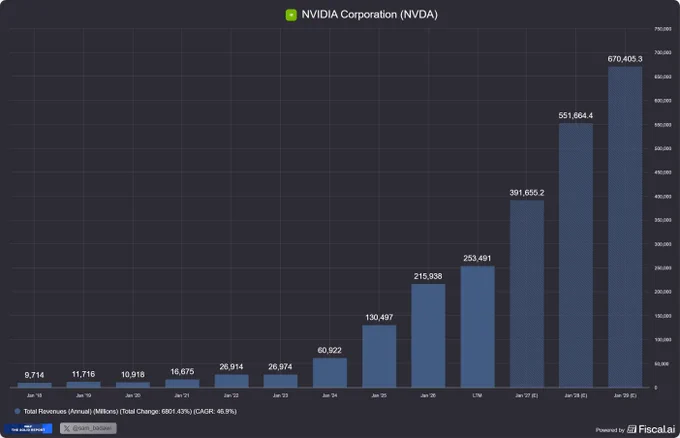Click the 60,922 value label
680x438 pixels.
330,350
